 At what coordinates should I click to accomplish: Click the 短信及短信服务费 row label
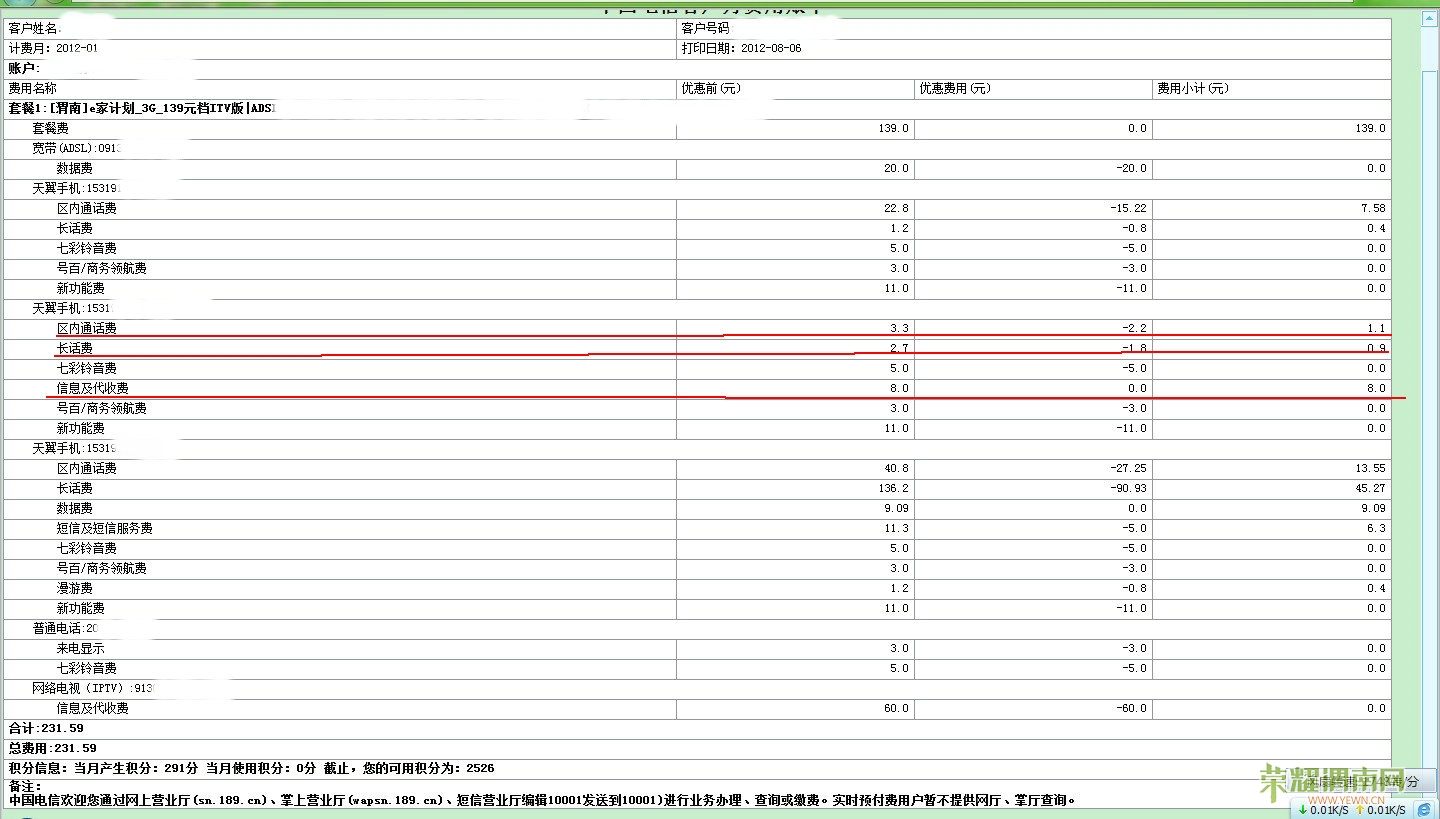[104, 528]
